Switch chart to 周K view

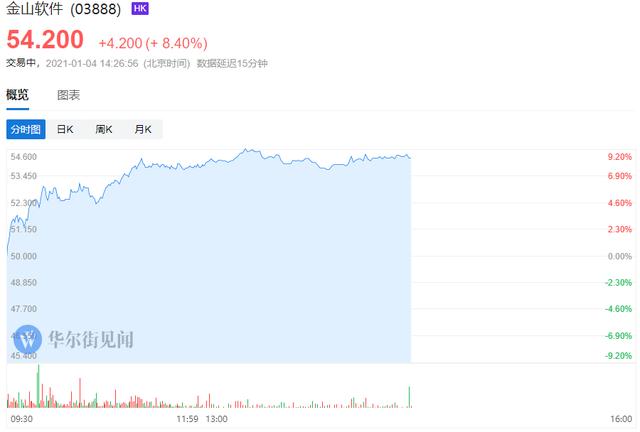coord(104,129)
